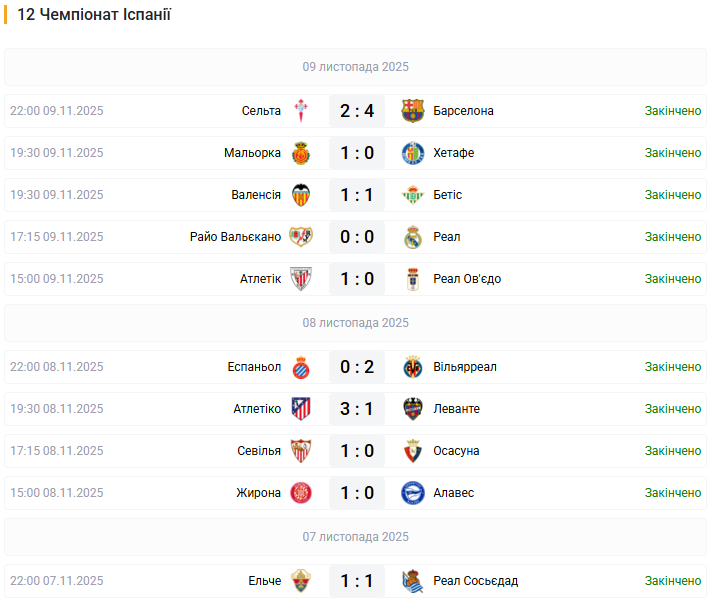Click the Alavés team name

coord(454,493)
